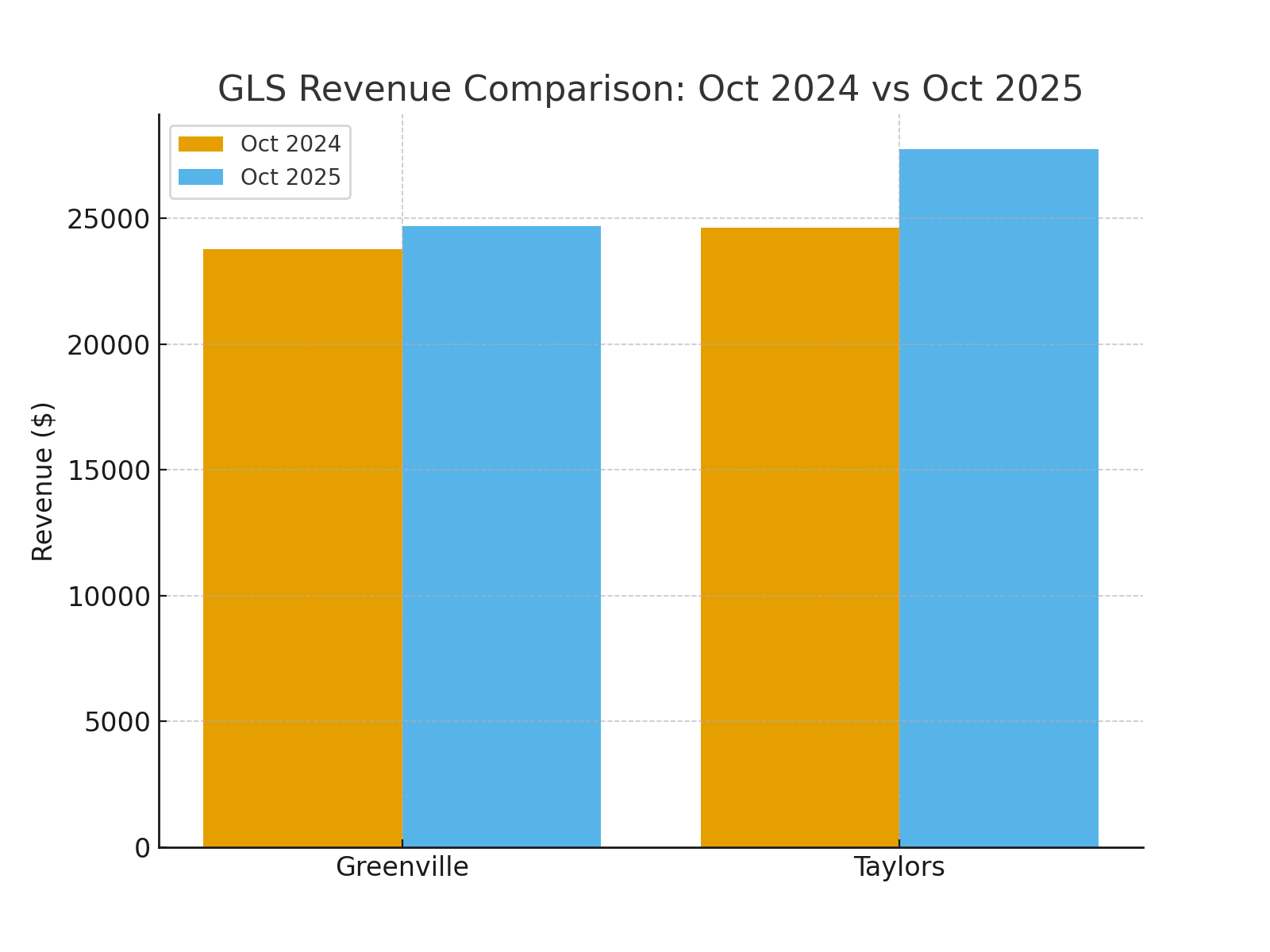Viewport: 1270px width, 952px height.
Task: Click the 15000 y-axis tick label
Action: (x=107, y=470)
